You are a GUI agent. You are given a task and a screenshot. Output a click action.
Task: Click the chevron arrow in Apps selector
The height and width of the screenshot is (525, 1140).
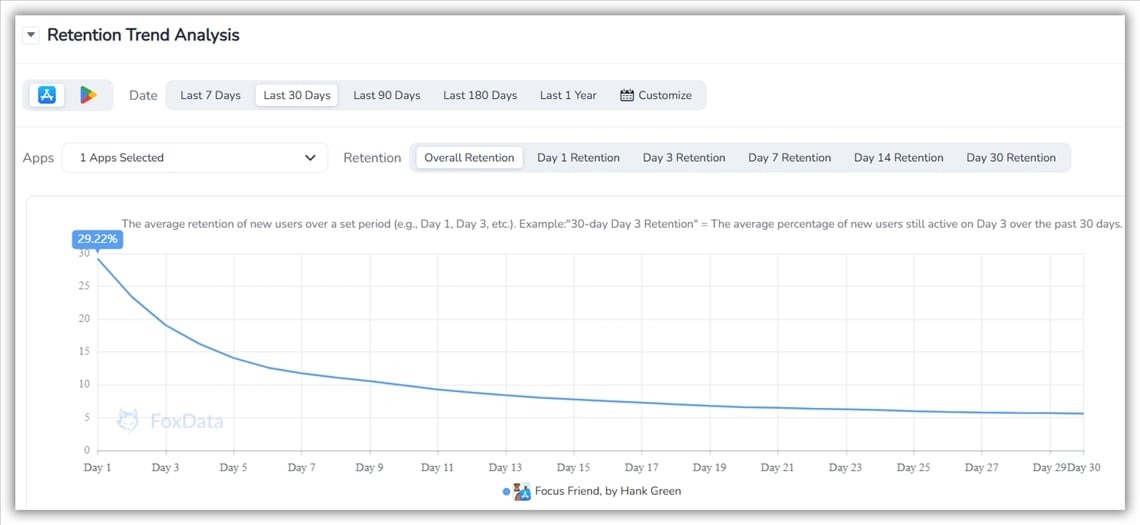[310, 158]
